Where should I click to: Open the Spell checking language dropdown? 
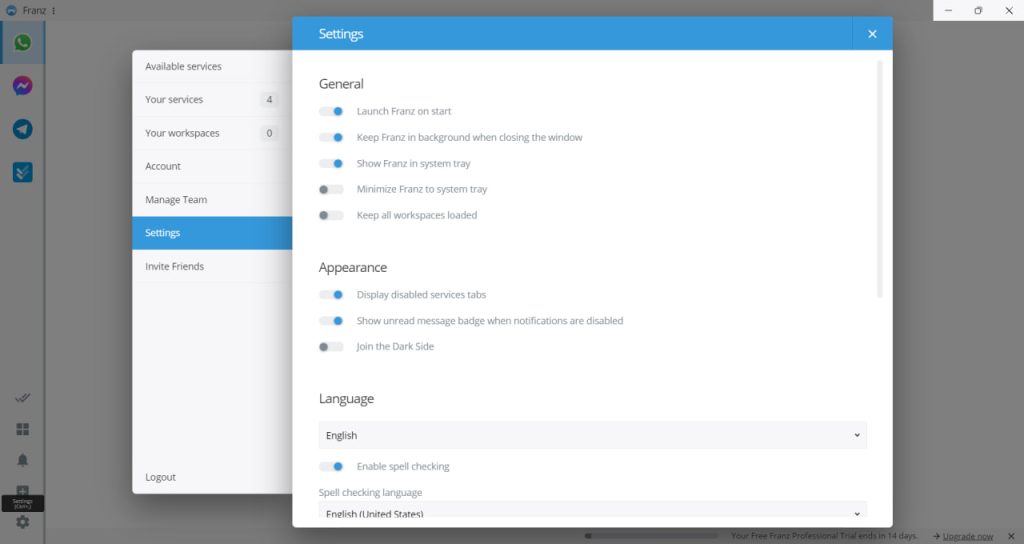tap(592, 512)
